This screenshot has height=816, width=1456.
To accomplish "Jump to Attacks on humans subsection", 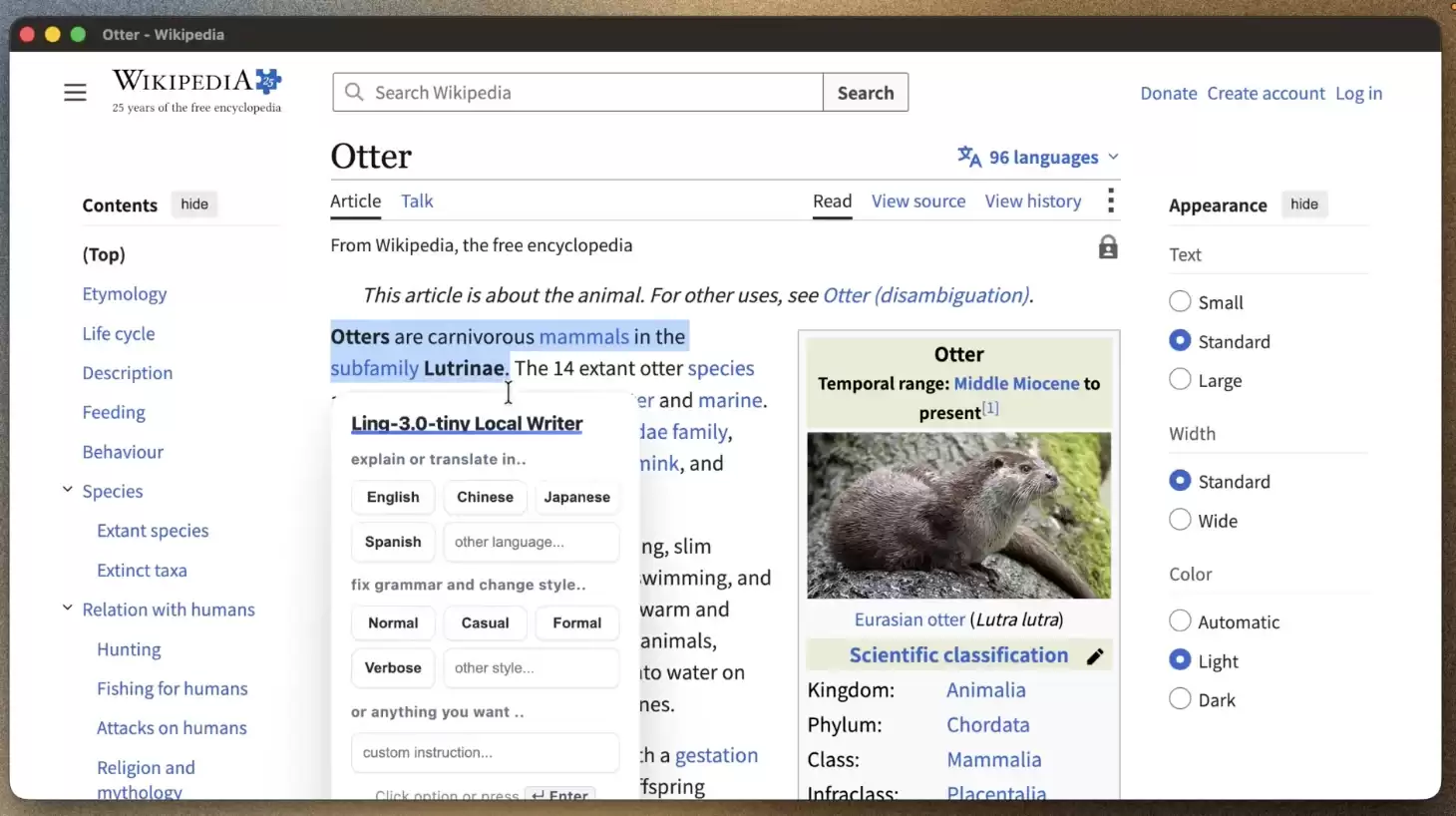I will coord(172,727).
